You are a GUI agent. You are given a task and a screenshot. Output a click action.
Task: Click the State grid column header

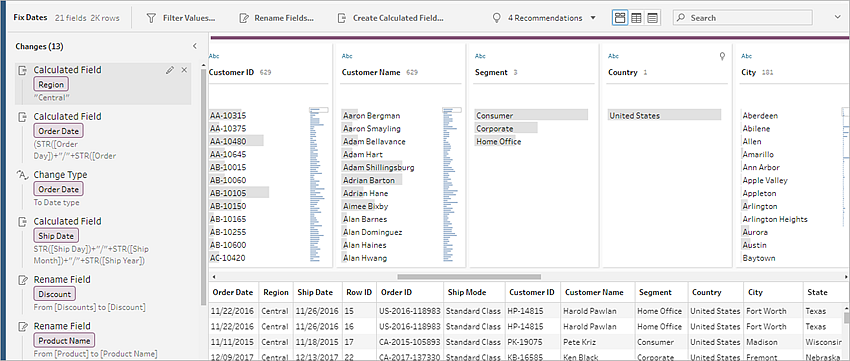click(823, 292)
